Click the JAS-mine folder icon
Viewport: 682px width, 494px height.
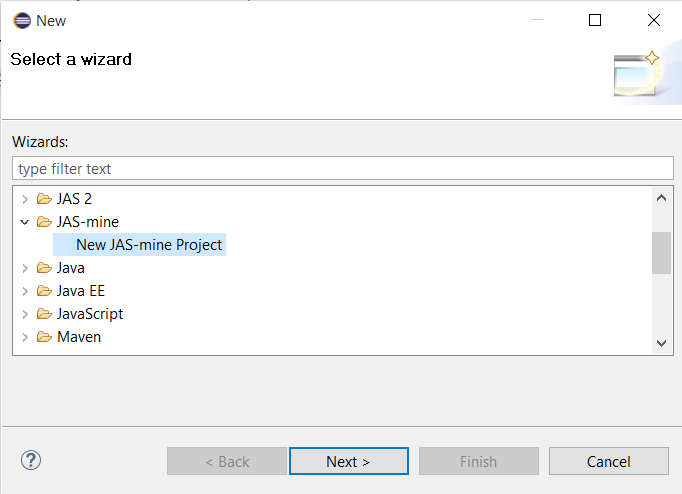pyautogui.click(x=44, y=222)
